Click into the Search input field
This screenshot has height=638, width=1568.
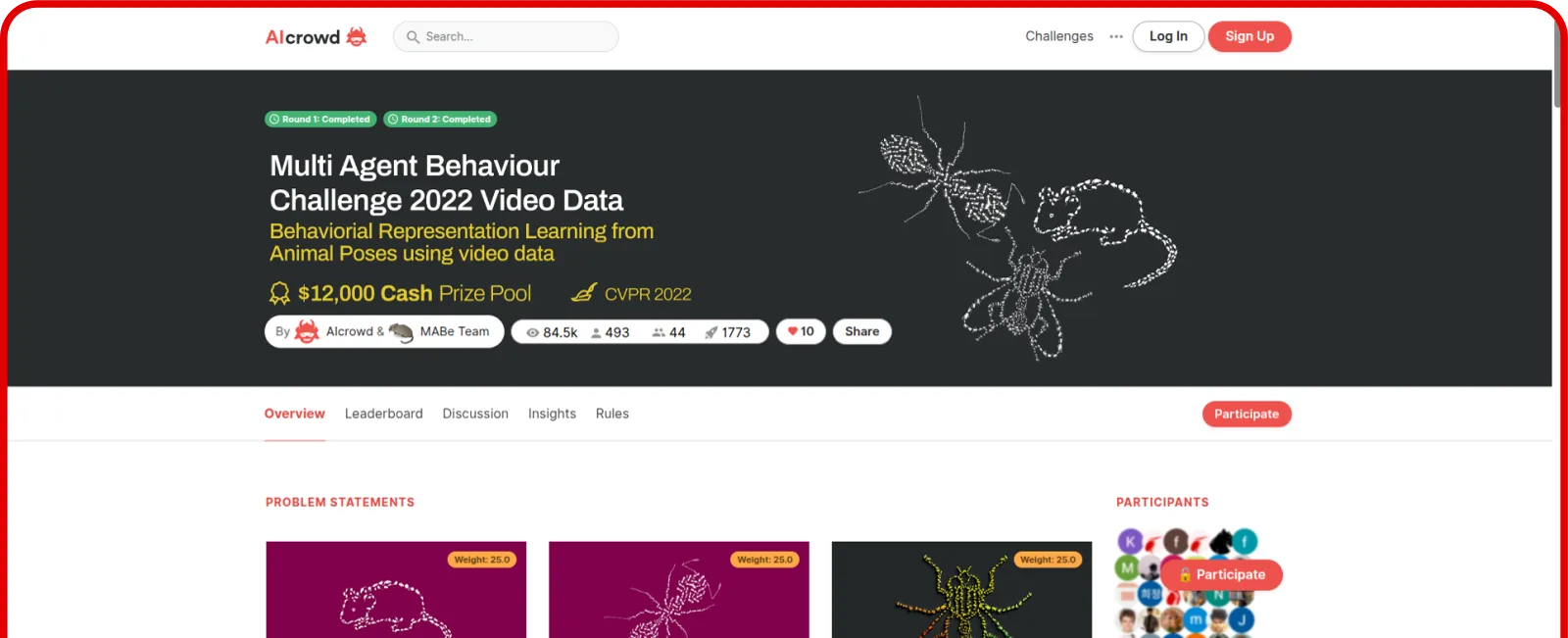point(506,36)
